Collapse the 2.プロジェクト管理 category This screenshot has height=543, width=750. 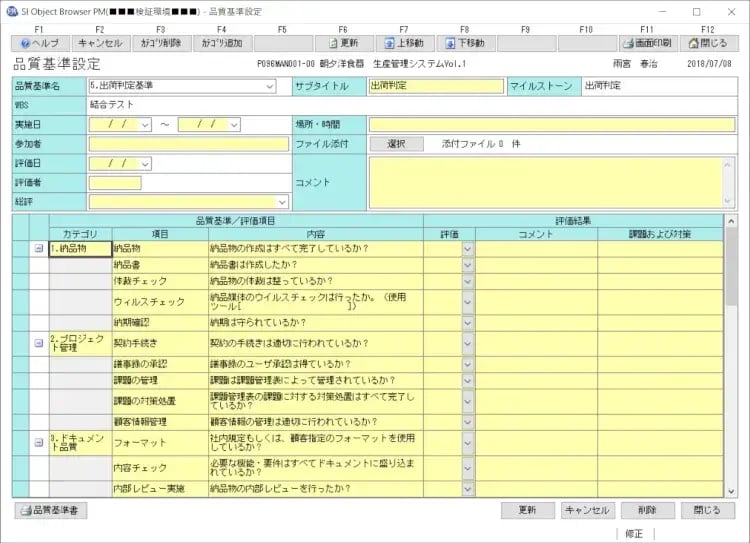coord(39,343)
